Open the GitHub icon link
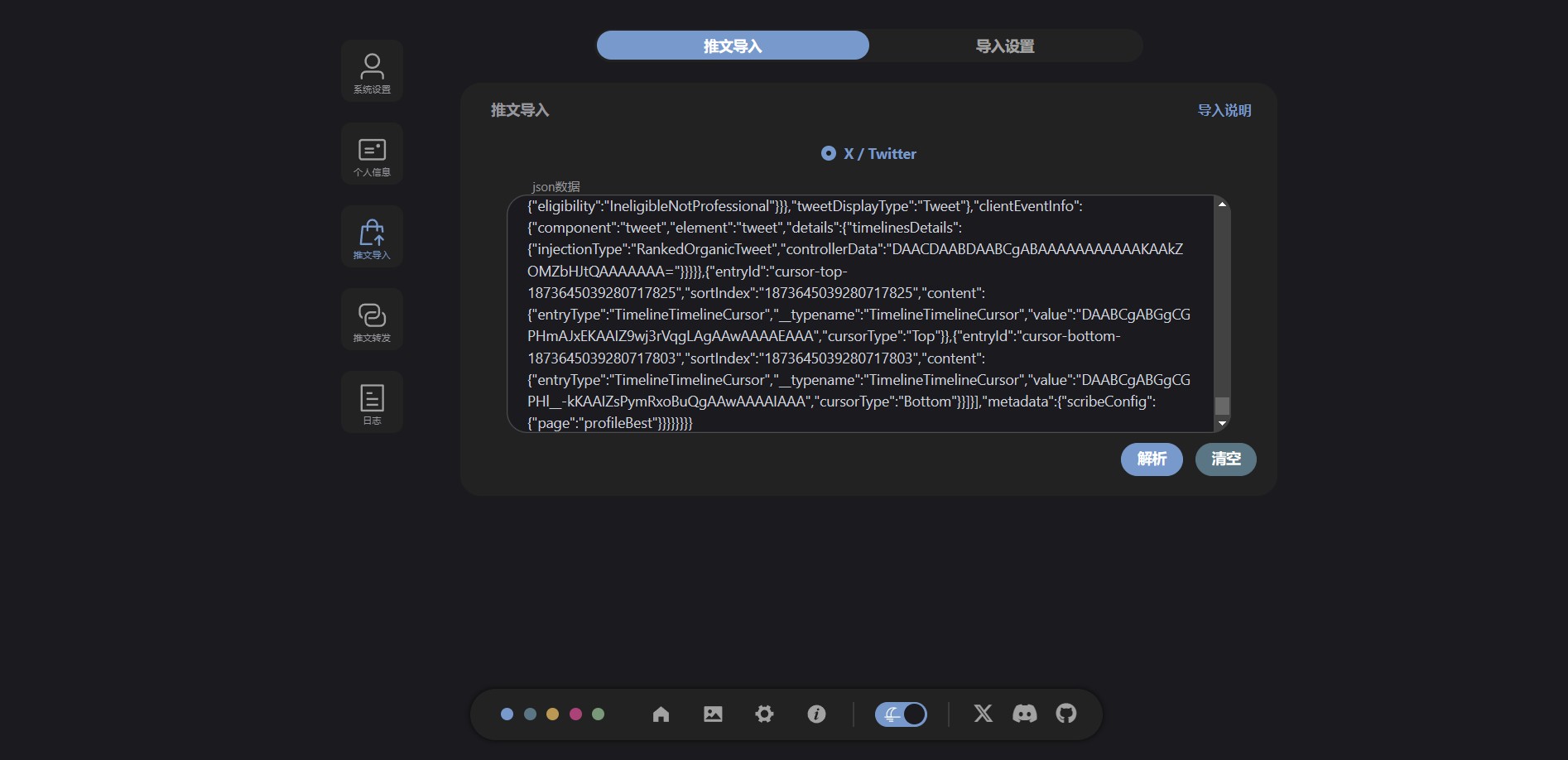Viewport: 1568px width, 760px height. 1066,714
